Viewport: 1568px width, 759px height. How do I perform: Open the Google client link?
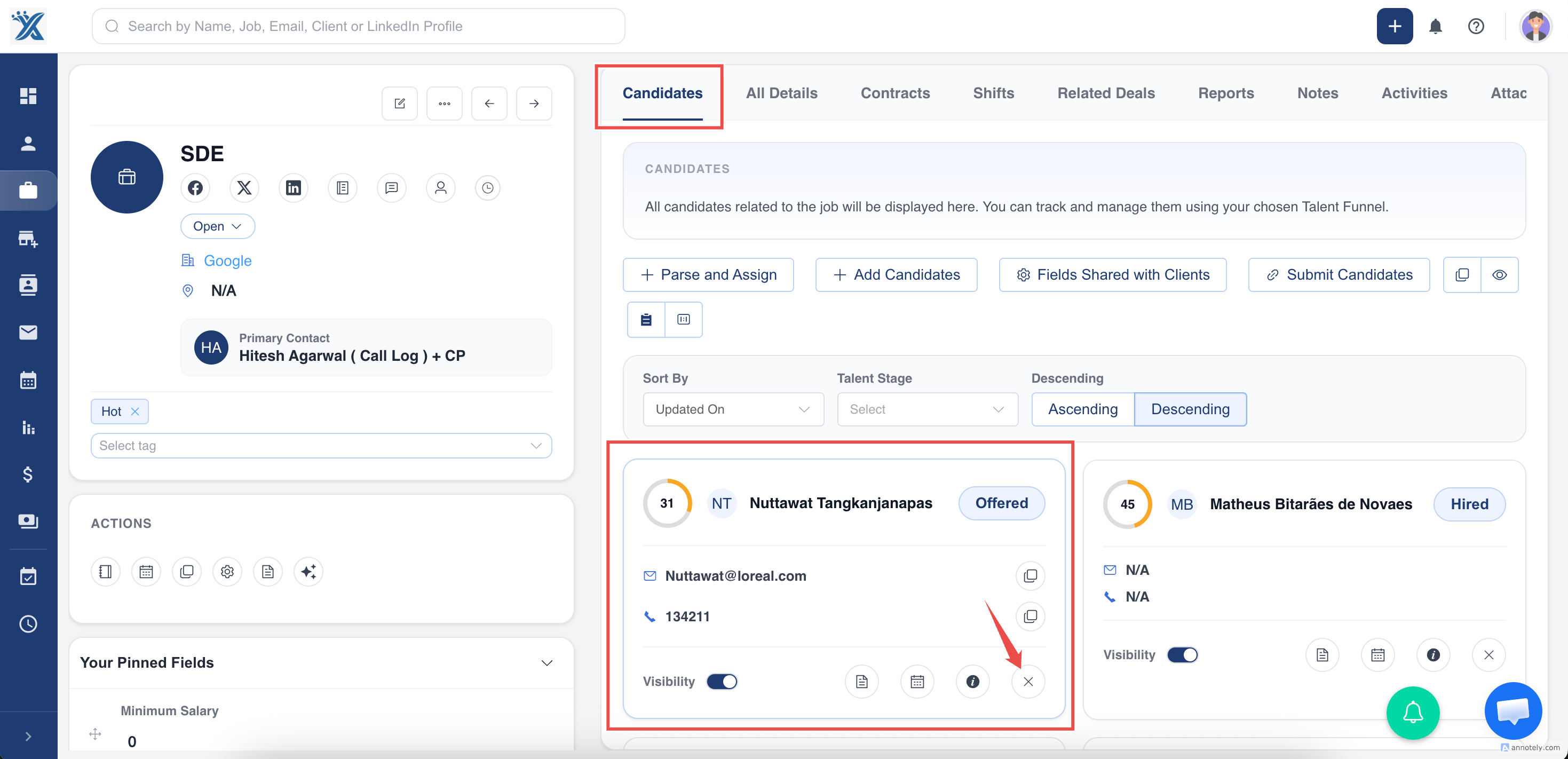tap(227, 260)
